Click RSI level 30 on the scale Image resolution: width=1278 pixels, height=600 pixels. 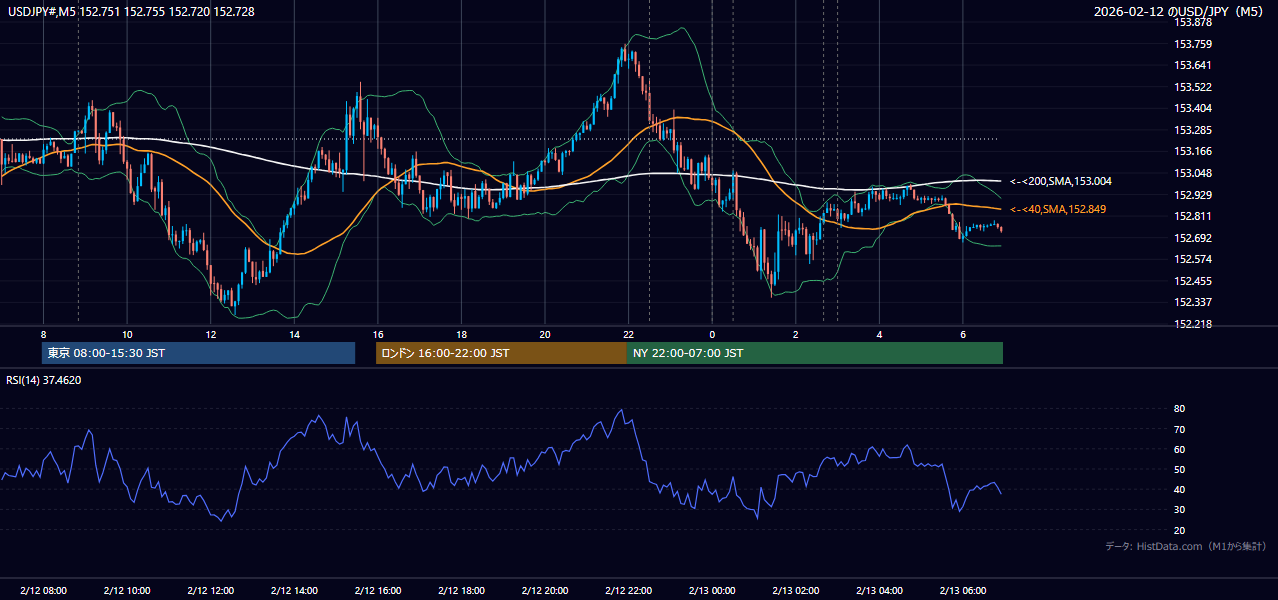pos(1179,510)
